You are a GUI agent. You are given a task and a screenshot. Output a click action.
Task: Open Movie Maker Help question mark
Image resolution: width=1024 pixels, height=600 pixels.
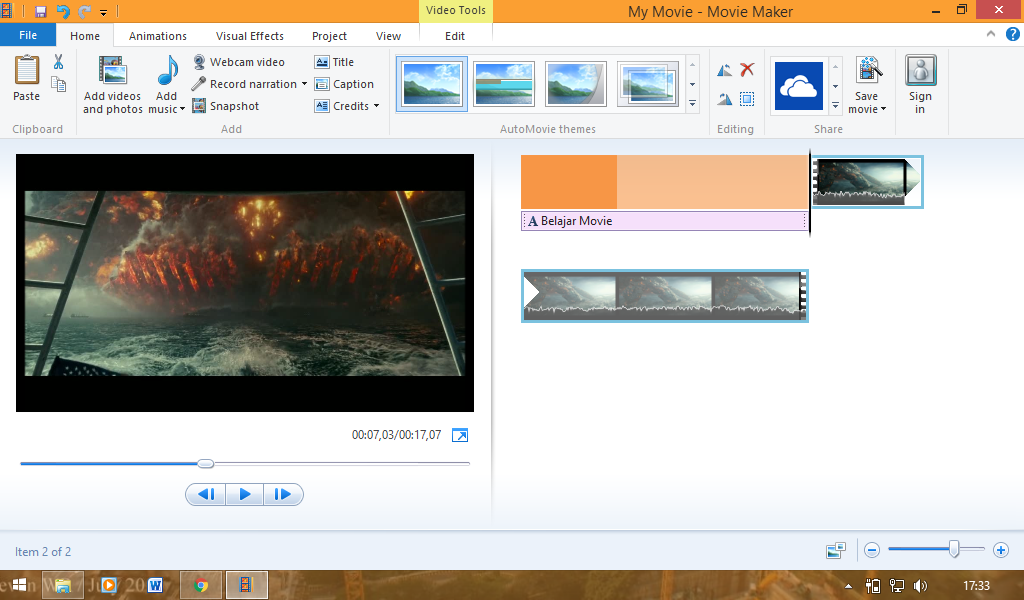coord(1012,35)
